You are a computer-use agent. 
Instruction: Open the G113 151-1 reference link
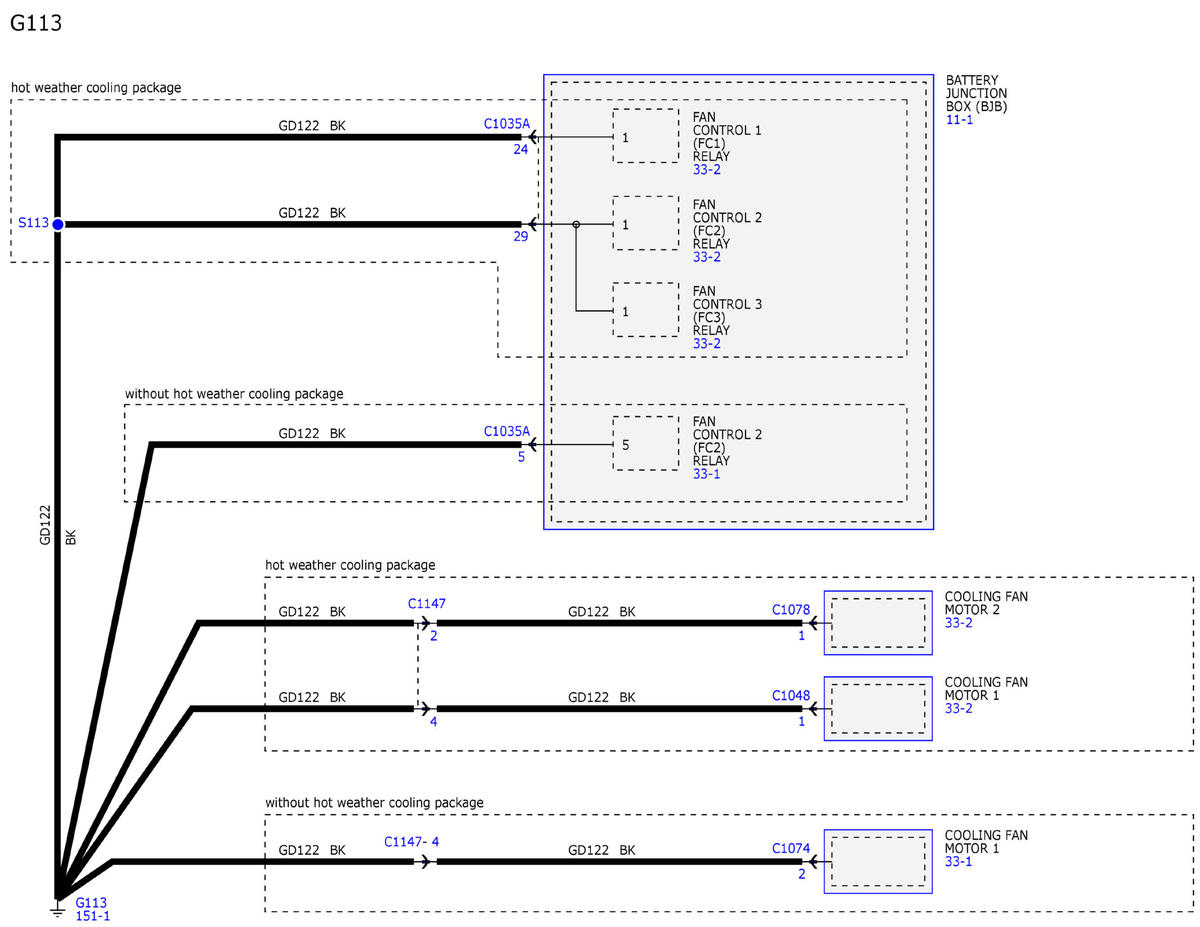click(93, 908)
